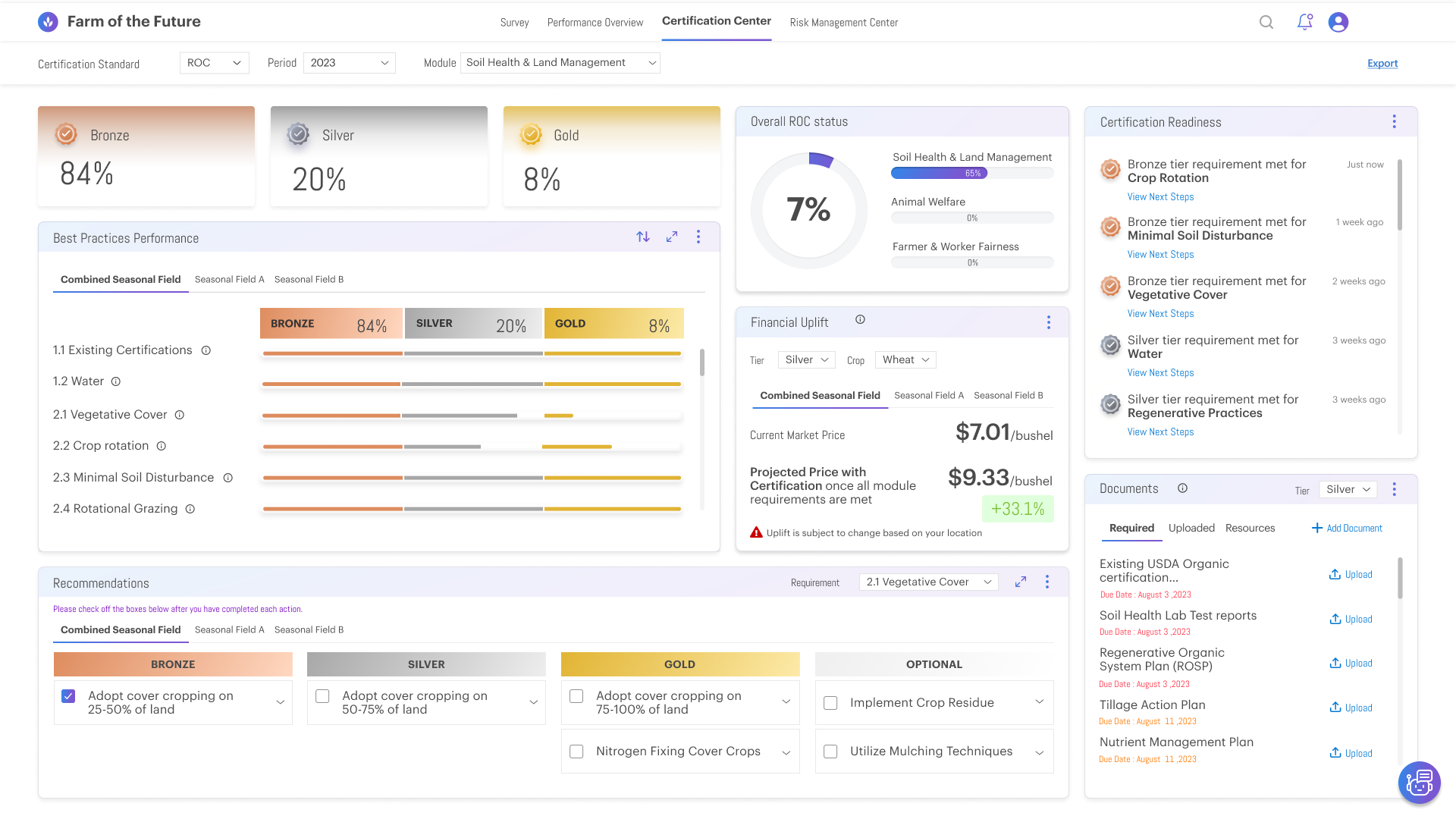Open the Crop Wheat dropdown
This screenshot has width=1456, height=819.
click(x=905, y=360)
